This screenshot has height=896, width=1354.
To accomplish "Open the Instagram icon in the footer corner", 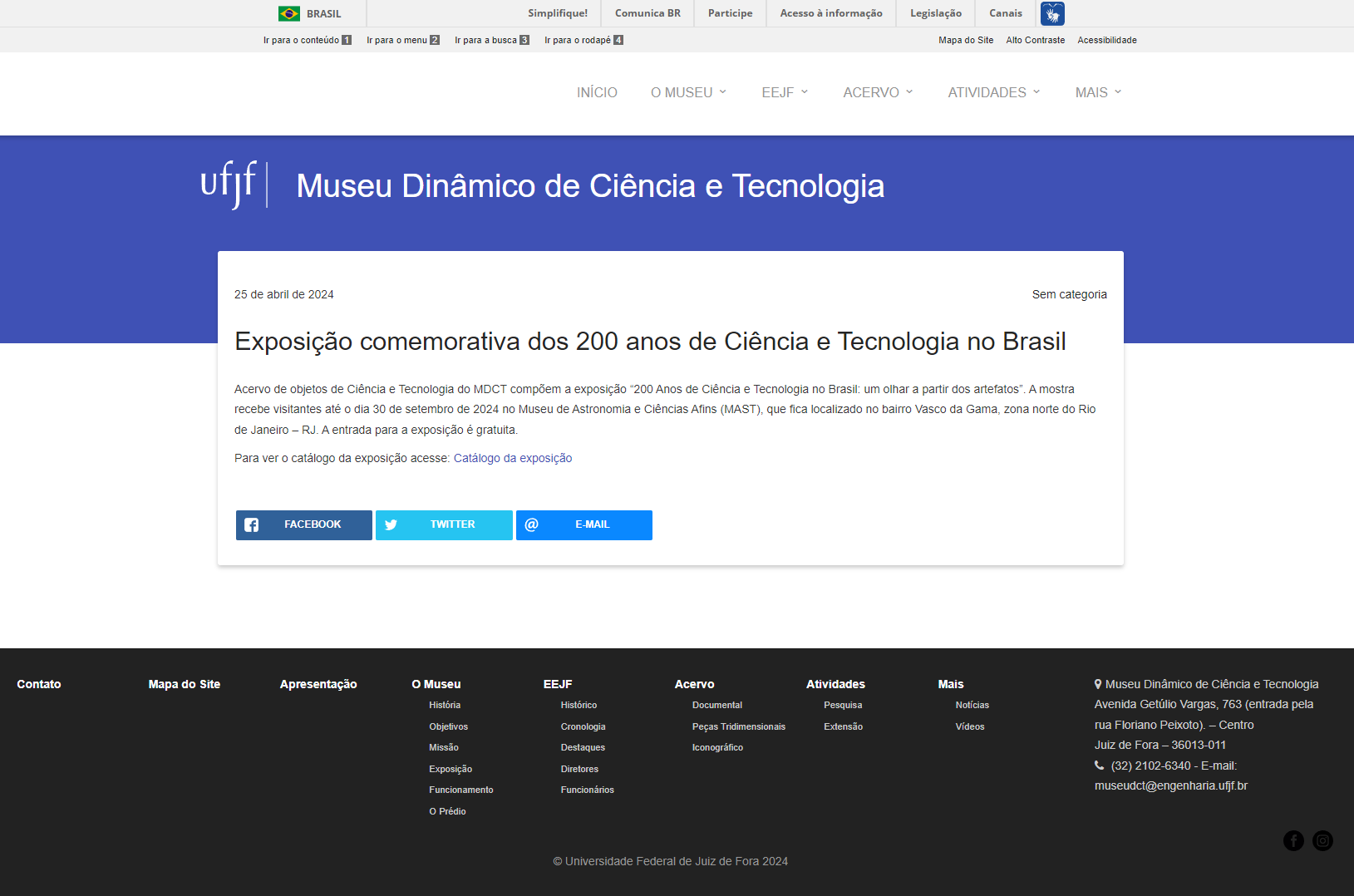I will (x=1322, y=840).
